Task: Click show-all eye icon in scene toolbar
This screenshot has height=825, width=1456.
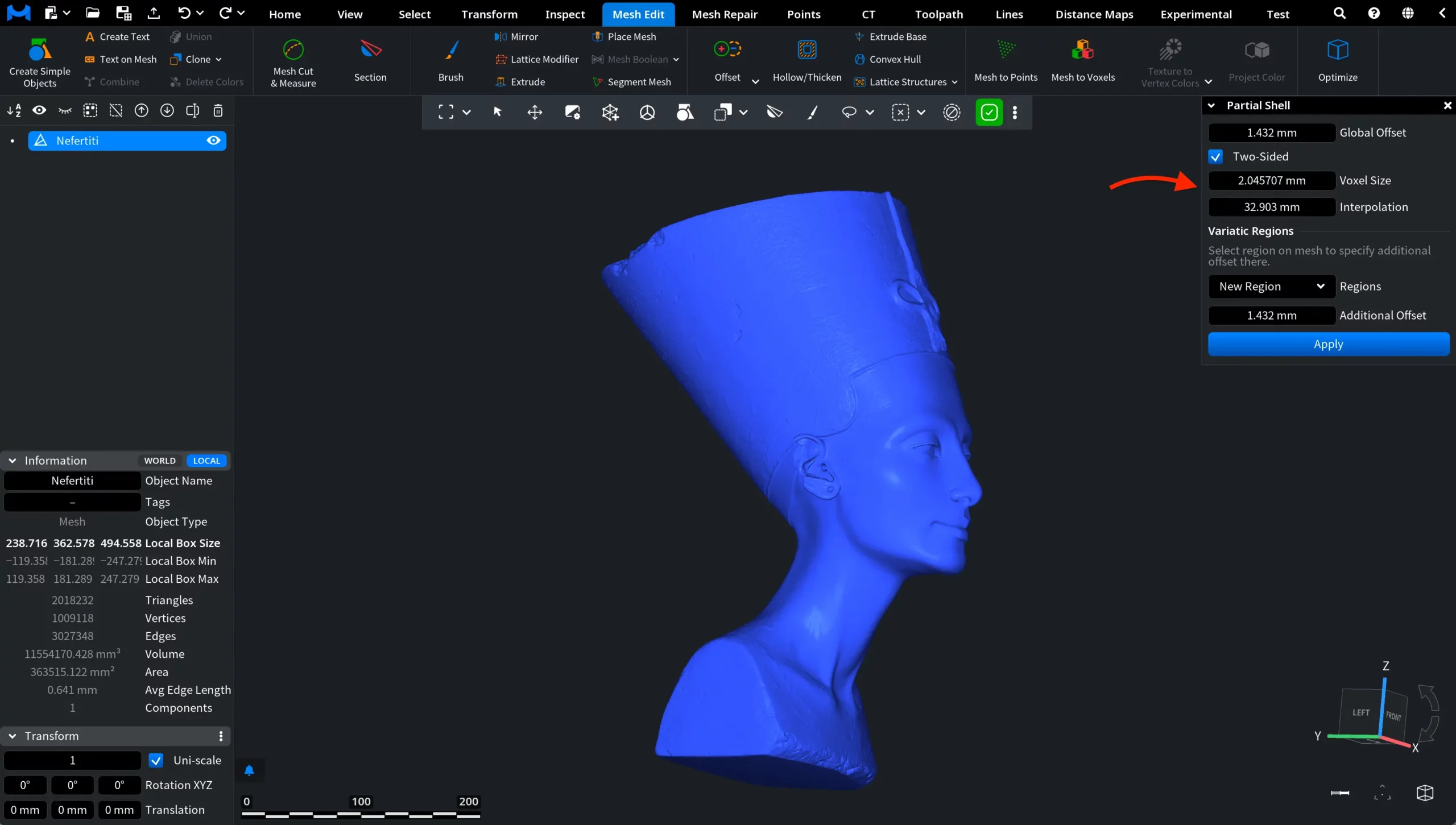Action: [39, 110]
